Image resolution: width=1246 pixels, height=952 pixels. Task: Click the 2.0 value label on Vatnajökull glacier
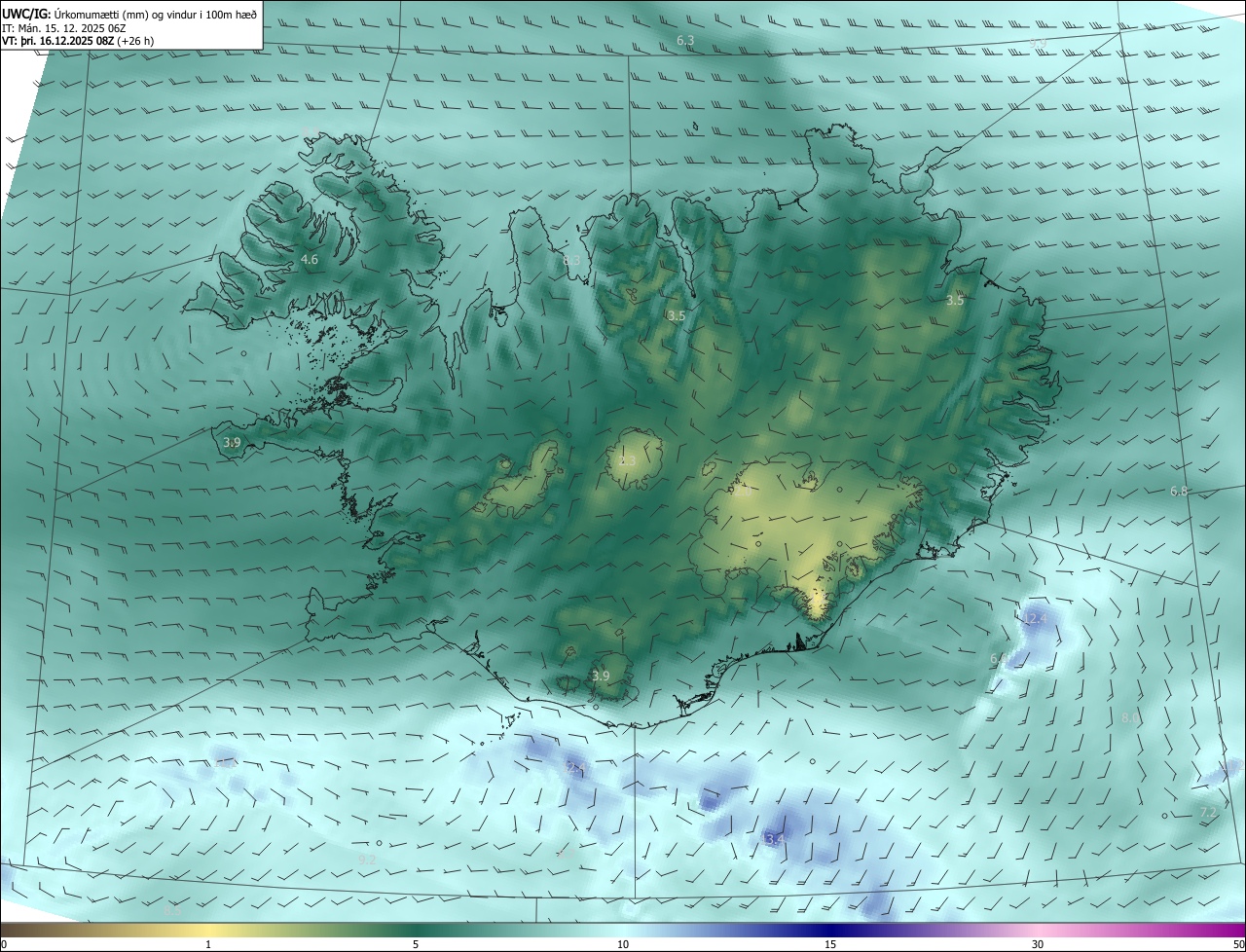[x=742, y=493]
